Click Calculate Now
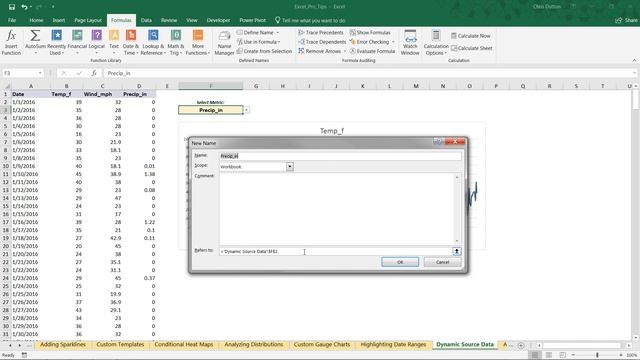640x360 pixels. pyautogui.click(x=471, y=36)
